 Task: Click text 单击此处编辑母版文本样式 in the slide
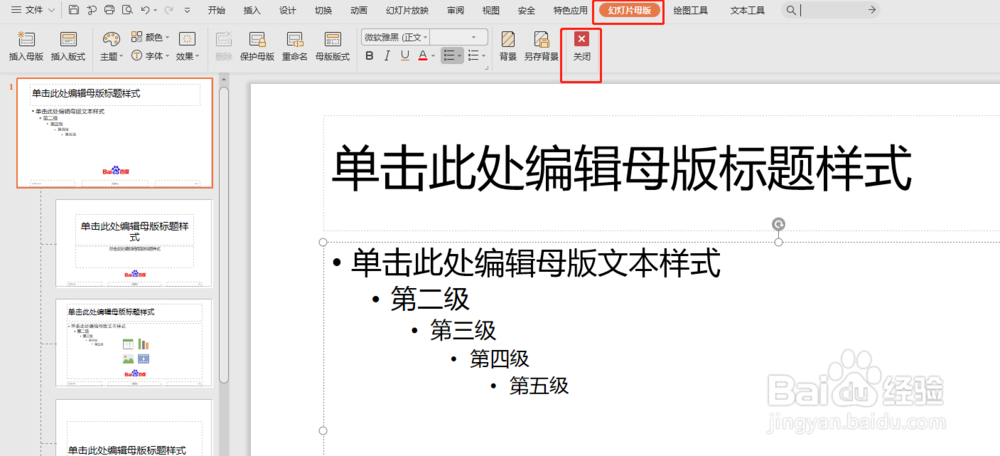(535, 263)
